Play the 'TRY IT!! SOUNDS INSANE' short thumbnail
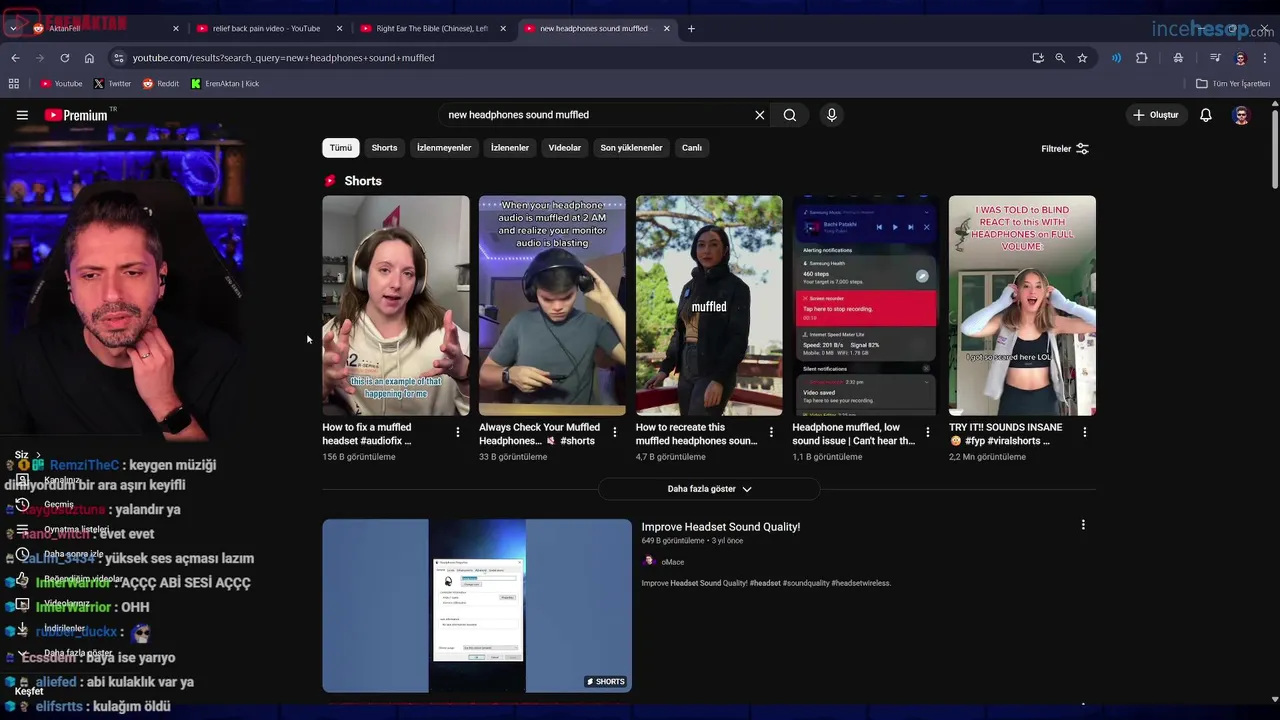This screenshot has width=1280, height=720. pyautogui.click(x=1022, y=305)
